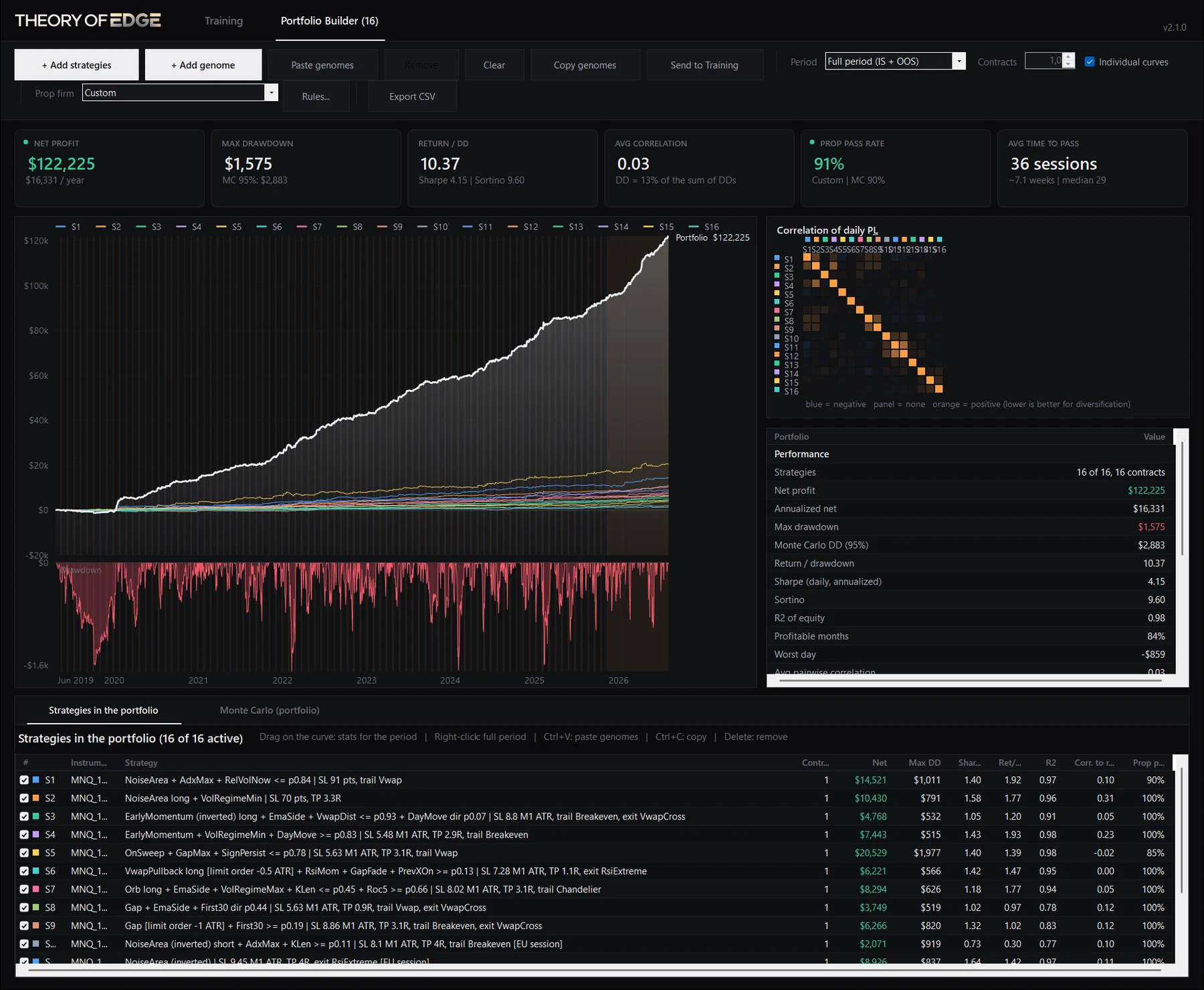Disable strategy S4 in the table
This screenshot has height=990, width=1204.
point(24,835)
